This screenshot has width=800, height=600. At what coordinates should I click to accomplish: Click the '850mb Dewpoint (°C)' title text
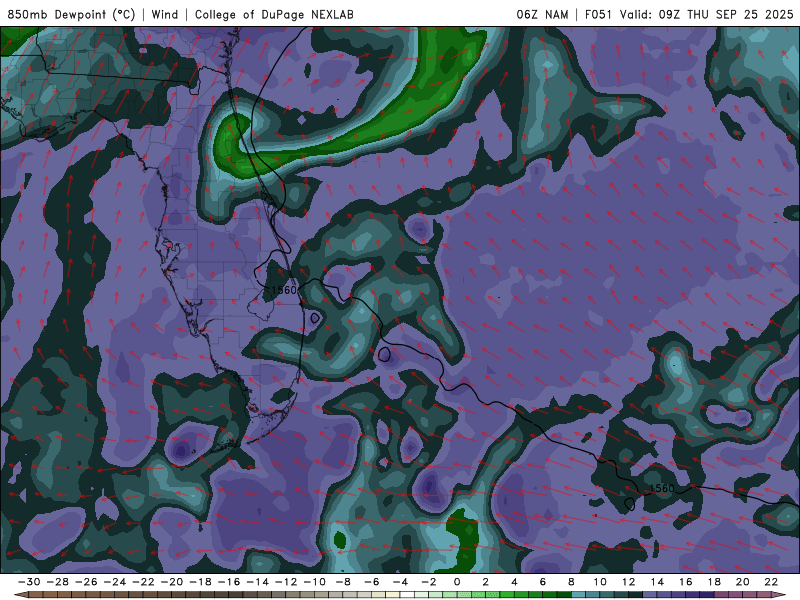[71, 14]
